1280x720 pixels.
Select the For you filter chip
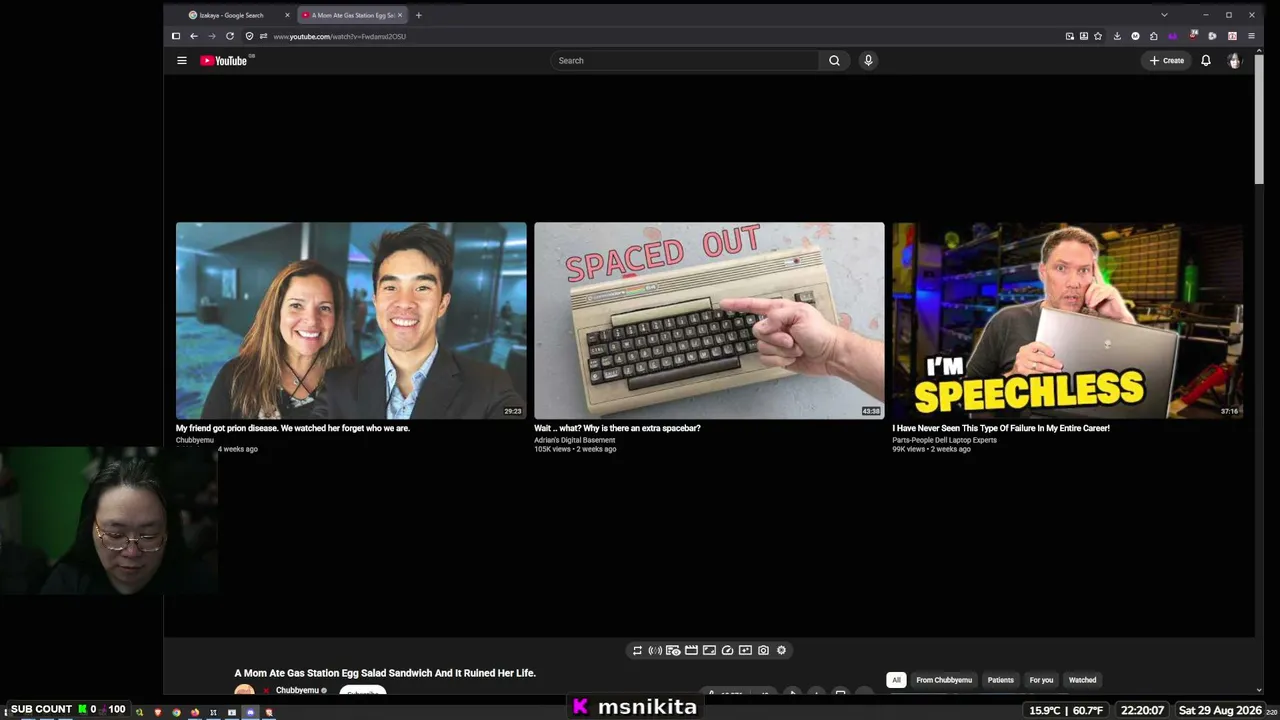[x=1041, y=680]
